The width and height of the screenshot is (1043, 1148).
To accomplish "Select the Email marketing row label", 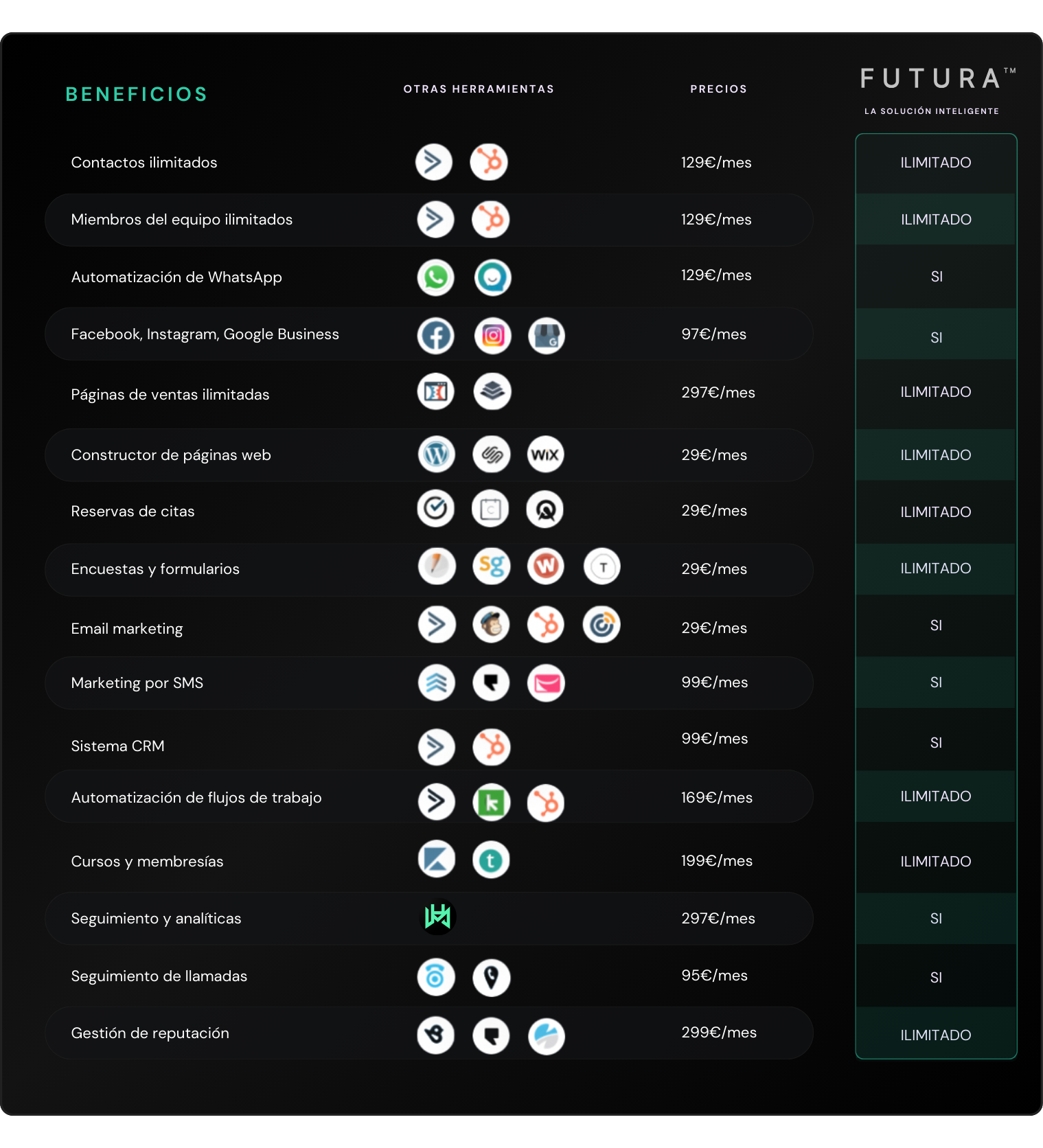I will 127,629.
